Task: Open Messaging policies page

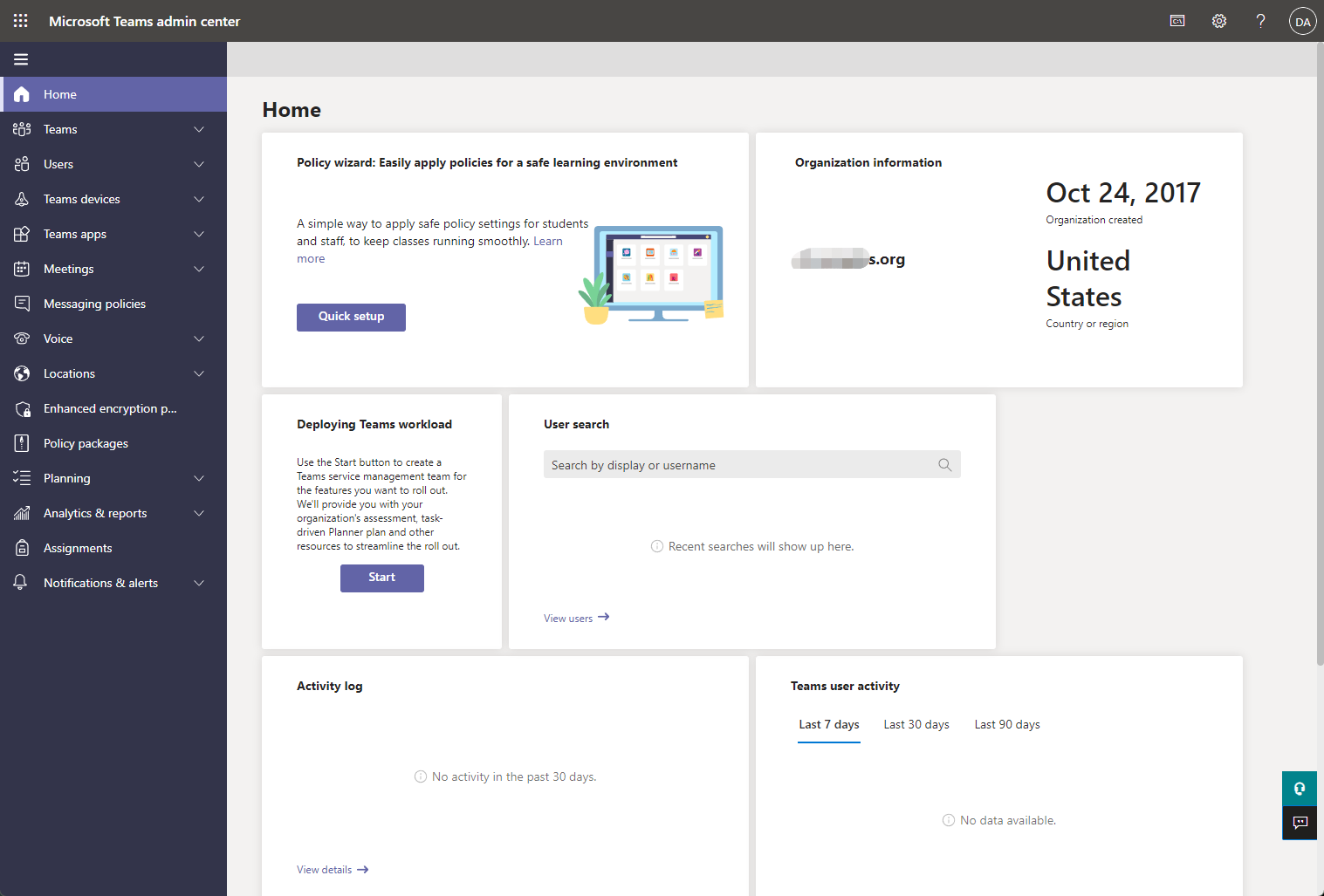Action: [94, 304]
